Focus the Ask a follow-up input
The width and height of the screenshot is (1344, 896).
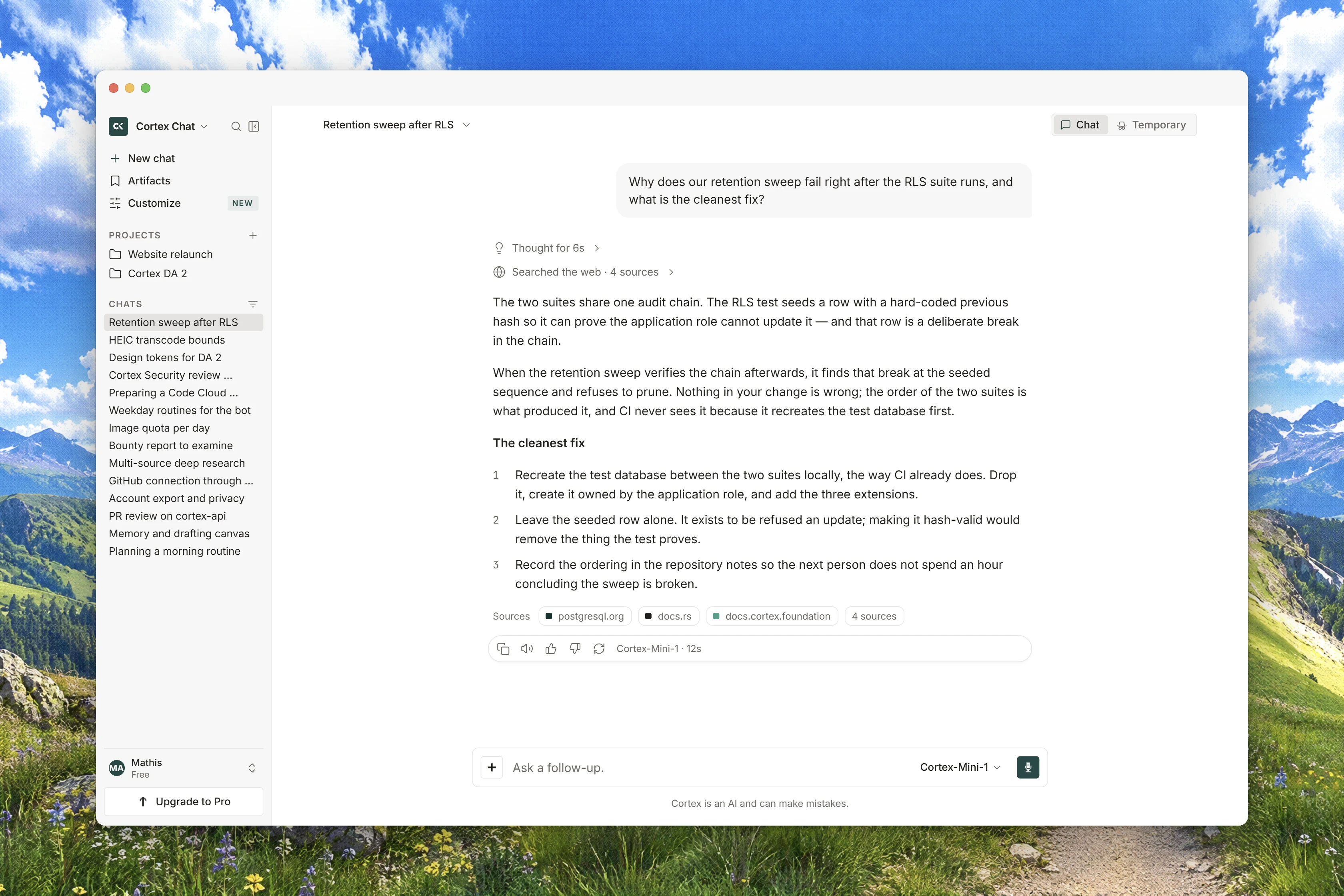pyautogui.click(x=708, y=768)
